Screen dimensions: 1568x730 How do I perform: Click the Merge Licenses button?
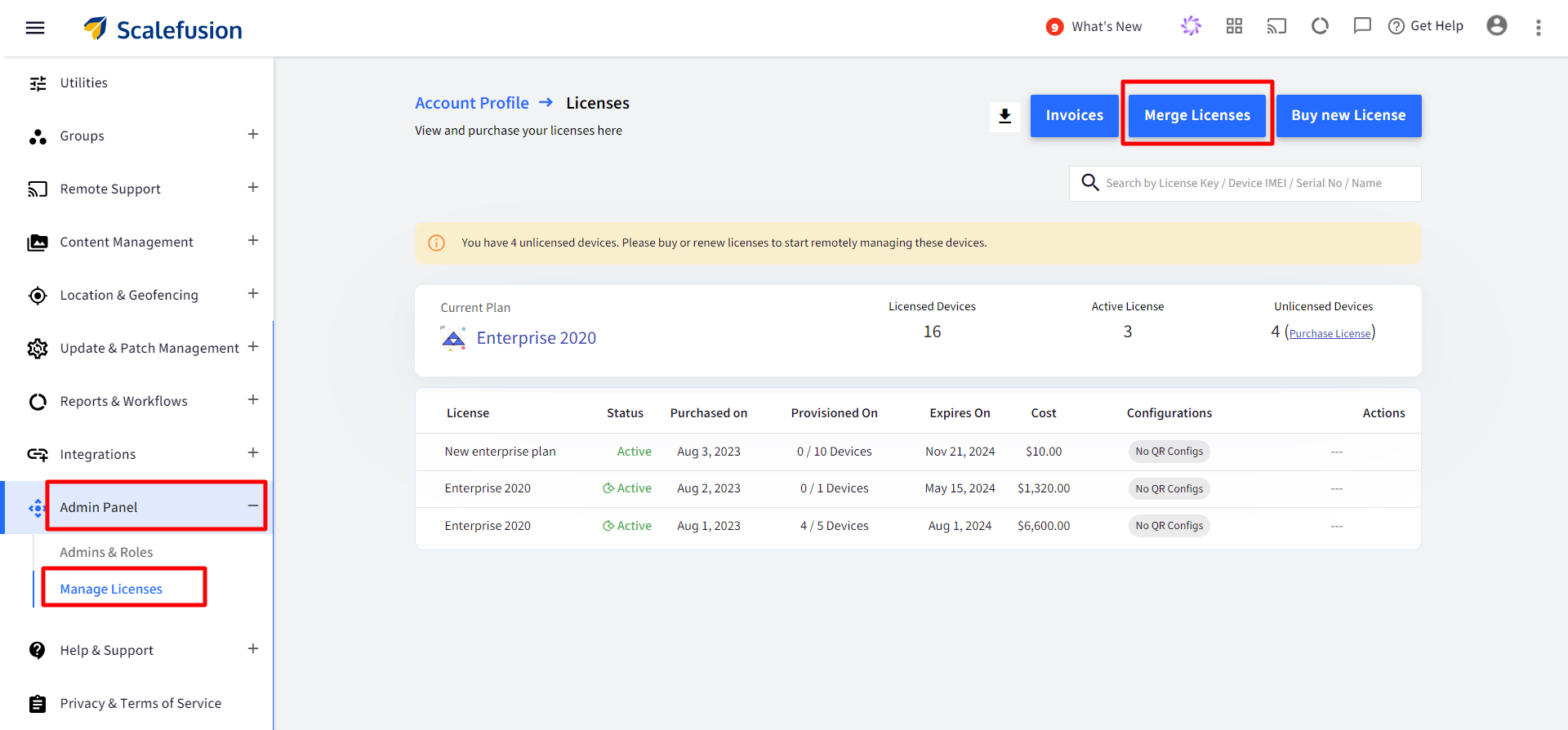click(1197, 116)
